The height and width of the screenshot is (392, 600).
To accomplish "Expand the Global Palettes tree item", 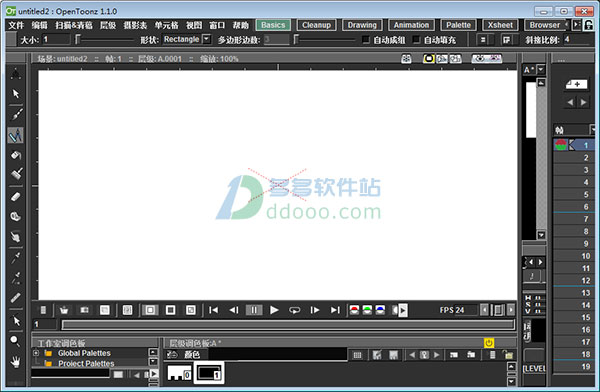I will (36, 353).
